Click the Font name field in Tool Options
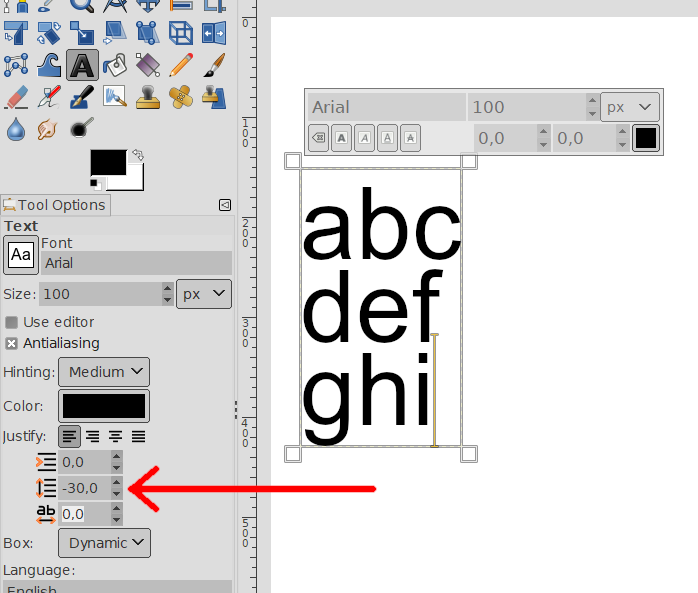698x593 pixels. 136,263
